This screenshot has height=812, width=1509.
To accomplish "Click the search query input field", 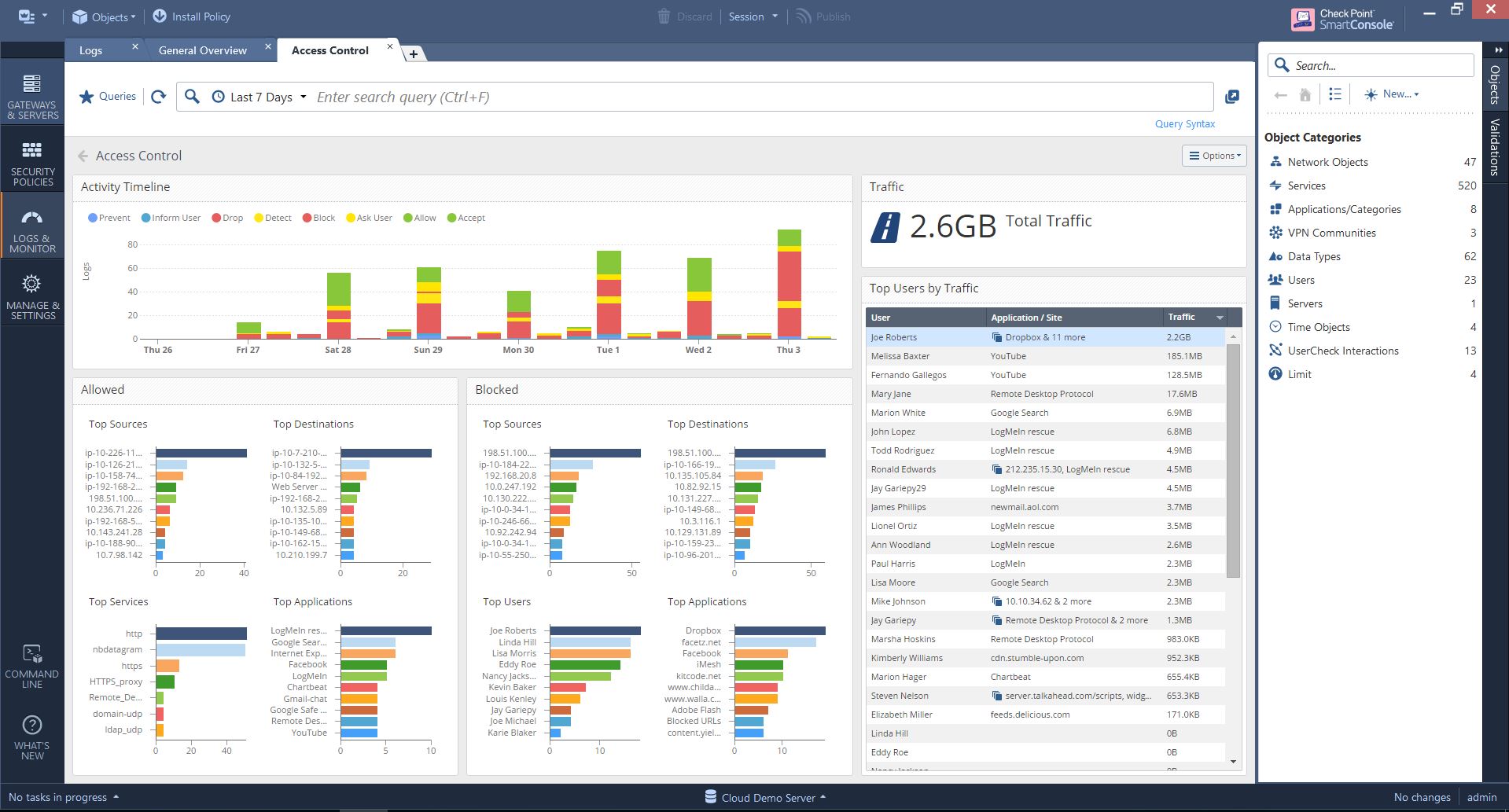I will point(761,97).
